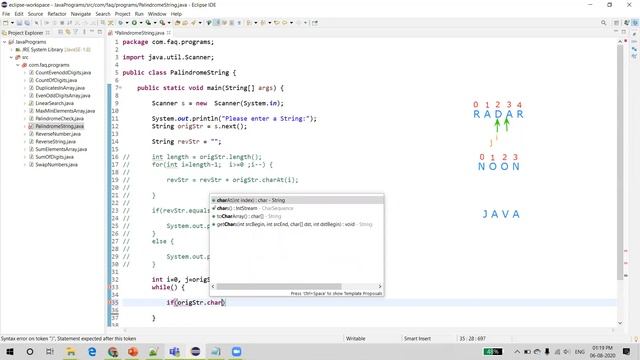640x360 pixels.
Task: Open the Debug dropdown arrow
Action: pyautogui.click(x=127, y=23)
